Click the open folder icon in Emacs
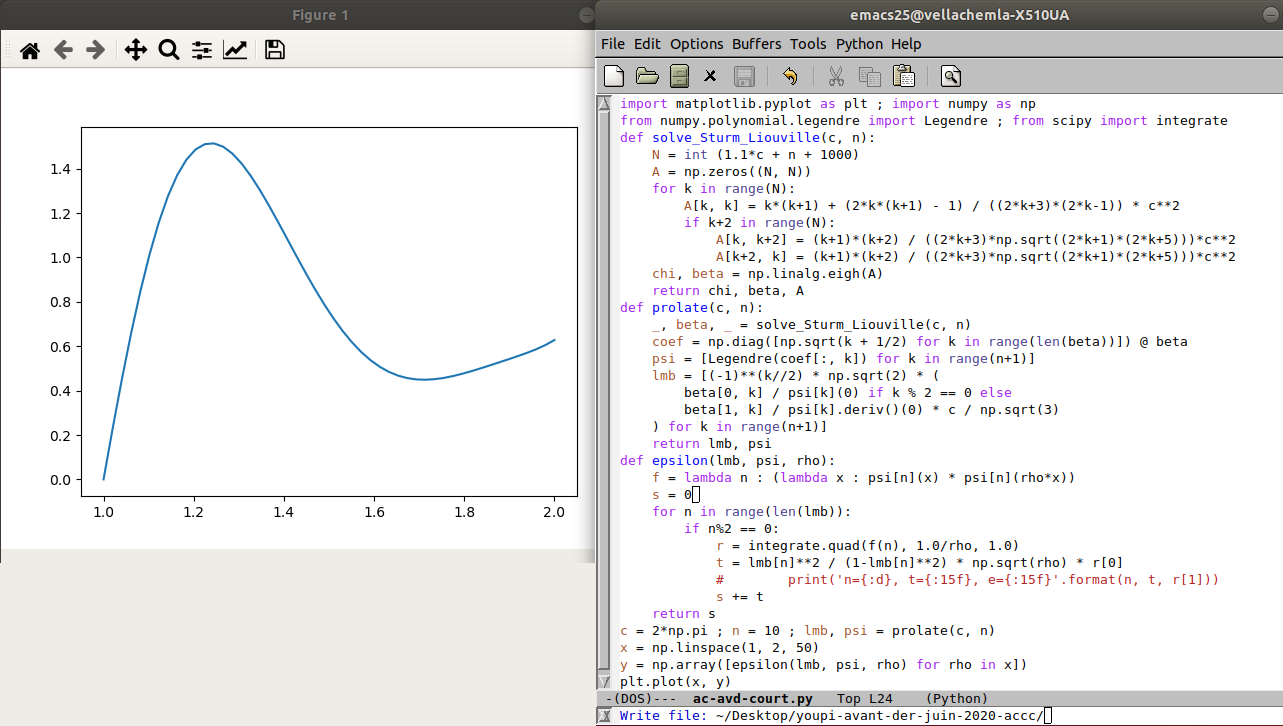 pyautogui.click(x=647, y=76)
